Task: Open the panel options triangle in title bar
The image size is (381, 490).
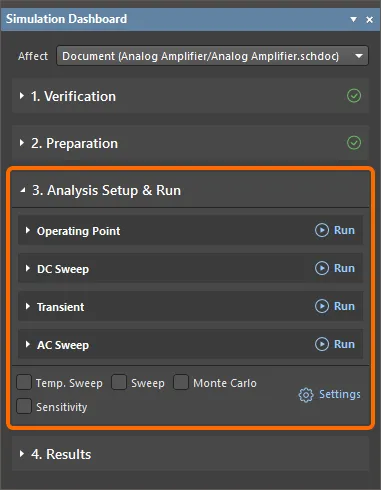Action: [x=354, y=20]
